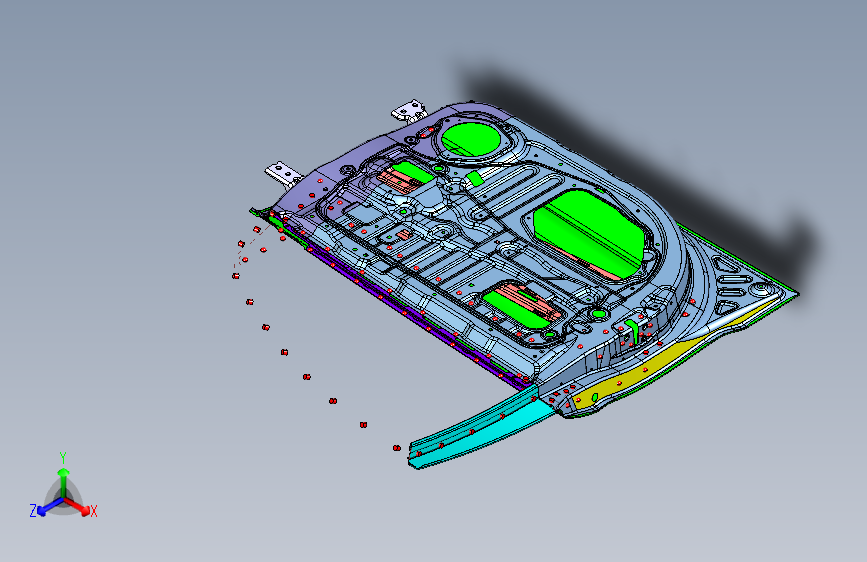Select the cyan curved rail part of the model
The image size is (867, 562).
click(480, 429)
